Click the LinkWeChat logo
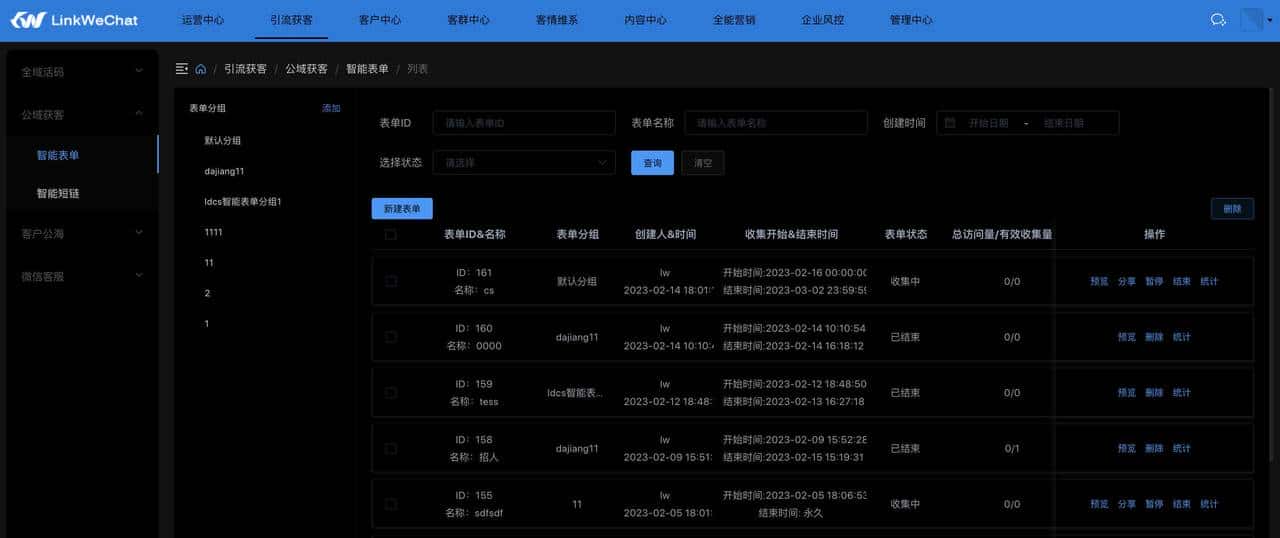The width and height of the screenshot is (1280, 538). pos(74,20)
